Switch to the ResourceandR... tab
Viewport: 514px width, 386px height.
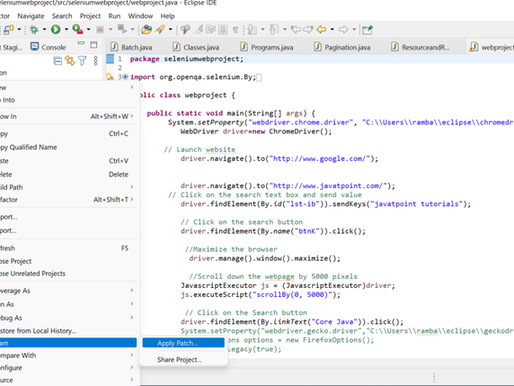(x=421, y=47)
